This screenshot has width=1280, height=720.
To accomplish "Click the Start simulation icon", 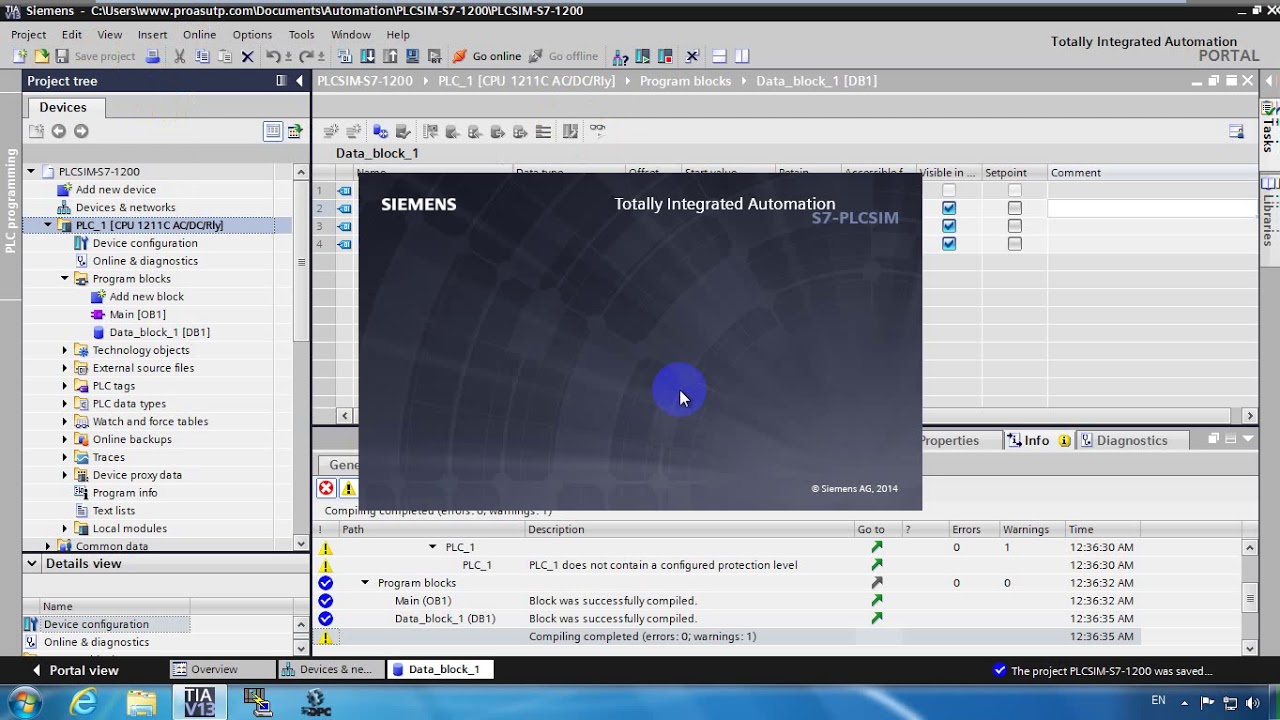I will click(412, 56).
